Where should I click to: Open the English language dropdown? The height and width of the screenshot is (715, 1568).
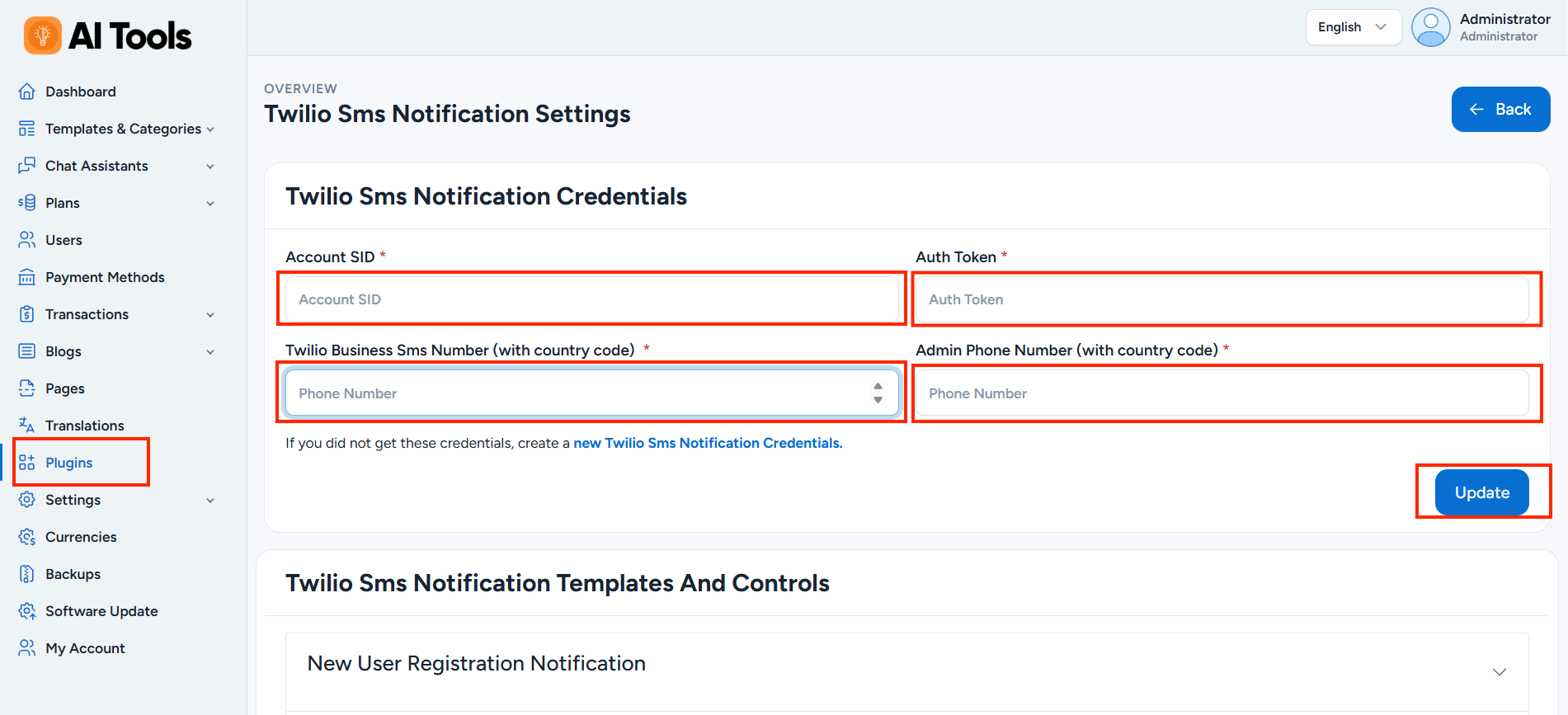[1354, 27]
